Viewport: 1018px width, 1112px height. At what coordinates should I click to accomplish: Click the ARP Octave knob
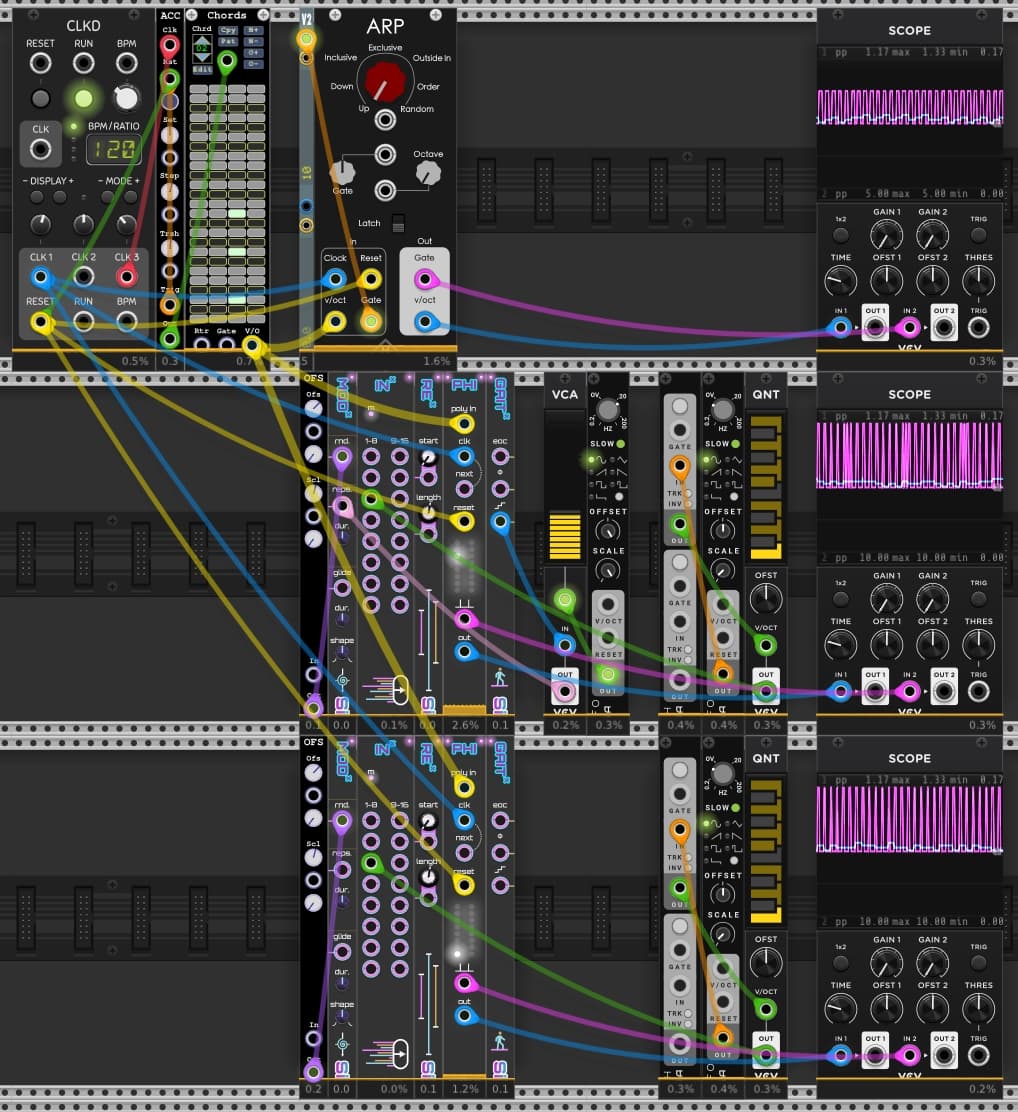tap(428, 173)
